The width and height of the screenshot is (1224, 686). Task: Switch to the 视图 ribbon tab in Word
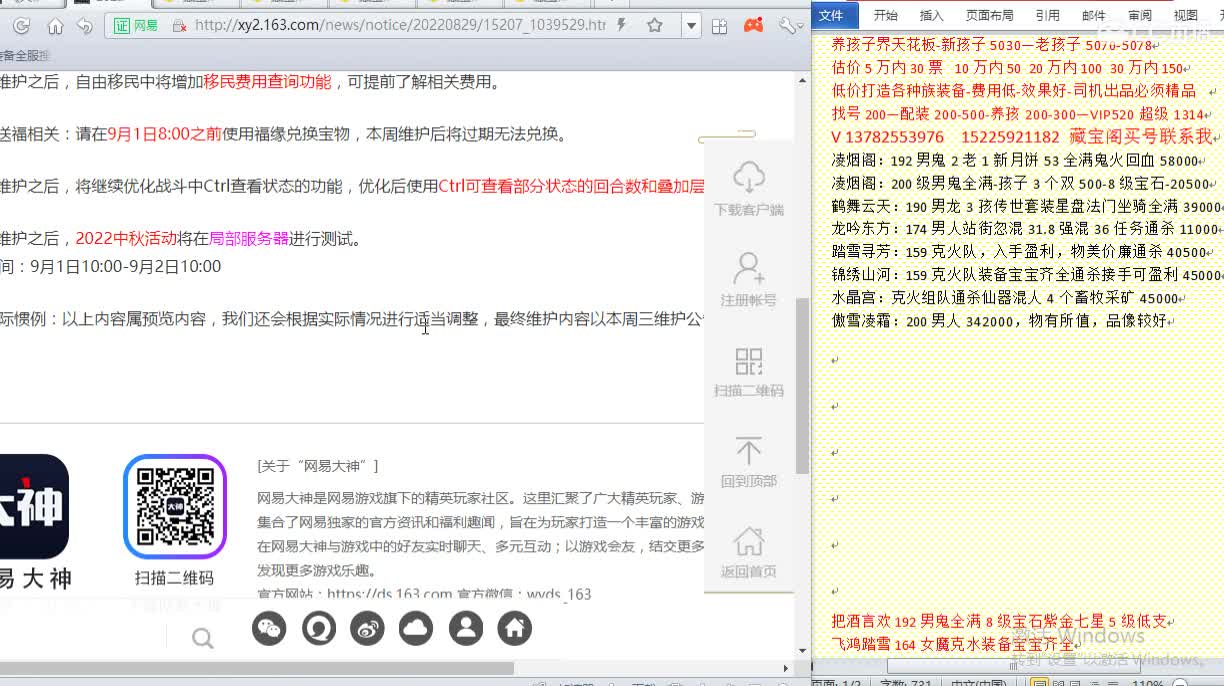pyautogui.click(x=1186, y=15)
